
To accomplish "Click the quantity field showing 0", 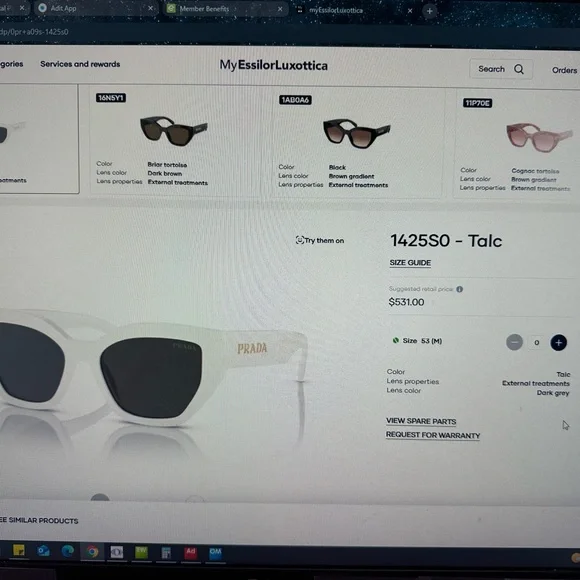I will point(536,343).
